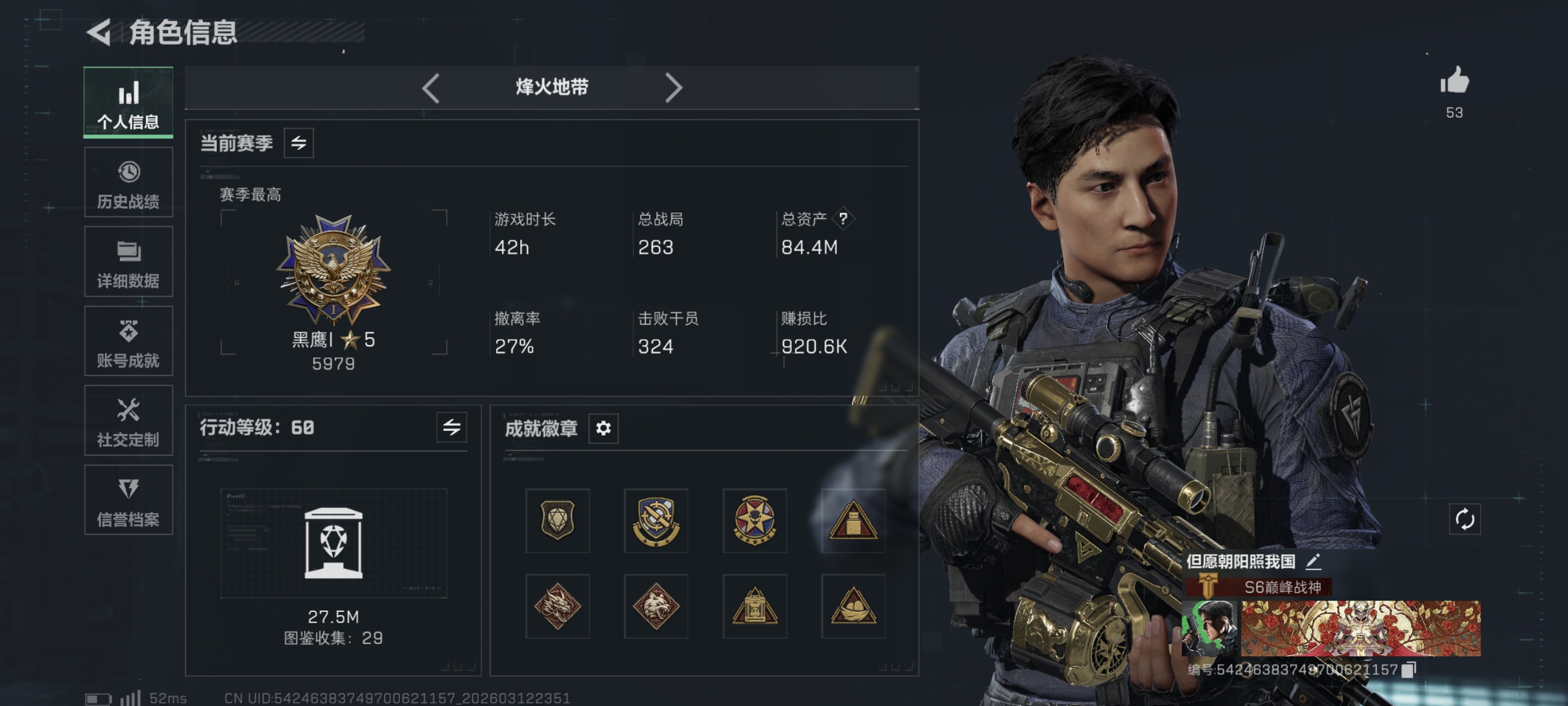The width and height of the screenshot is (1568, 706).
Task: Switch to next game mode with right chevron
Action: [673, 89]
